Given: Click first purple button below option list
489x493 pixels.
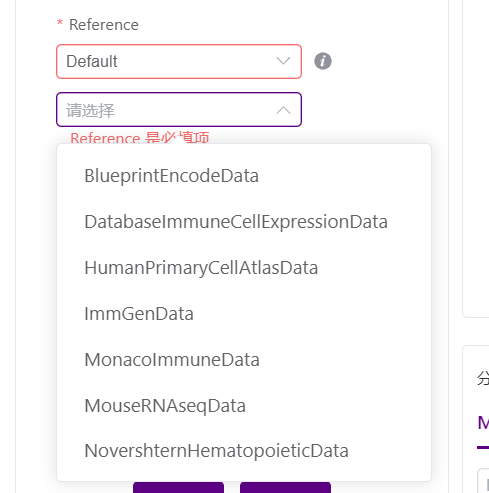Looking at the screenshot, I should pos(178,487).
